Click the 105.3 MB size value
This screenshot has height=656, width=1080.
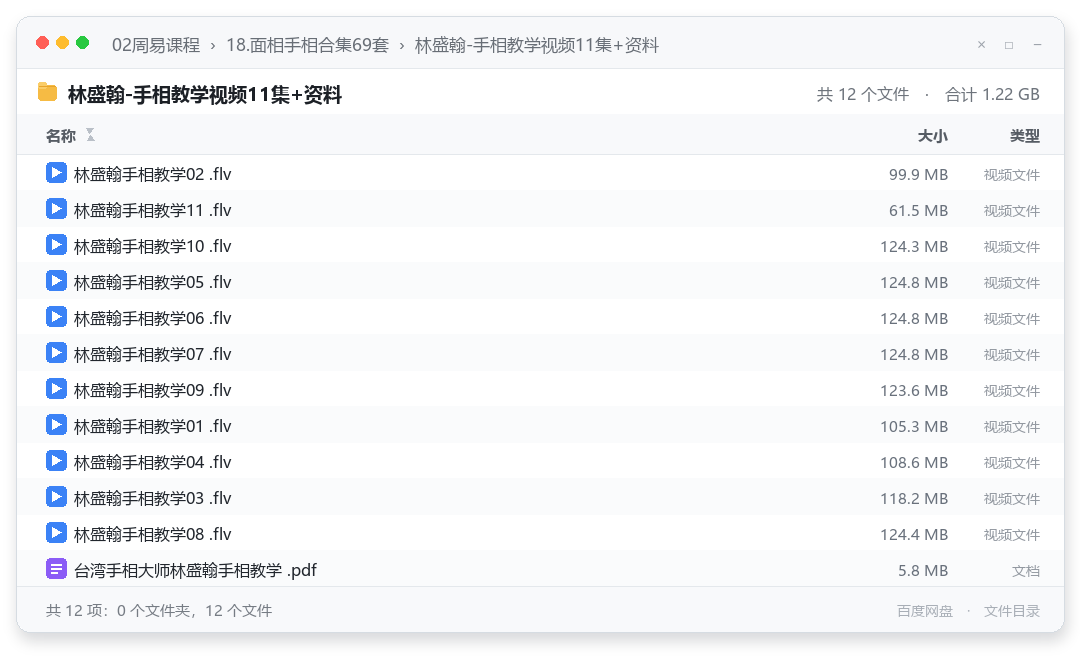[x=914, y=426]
